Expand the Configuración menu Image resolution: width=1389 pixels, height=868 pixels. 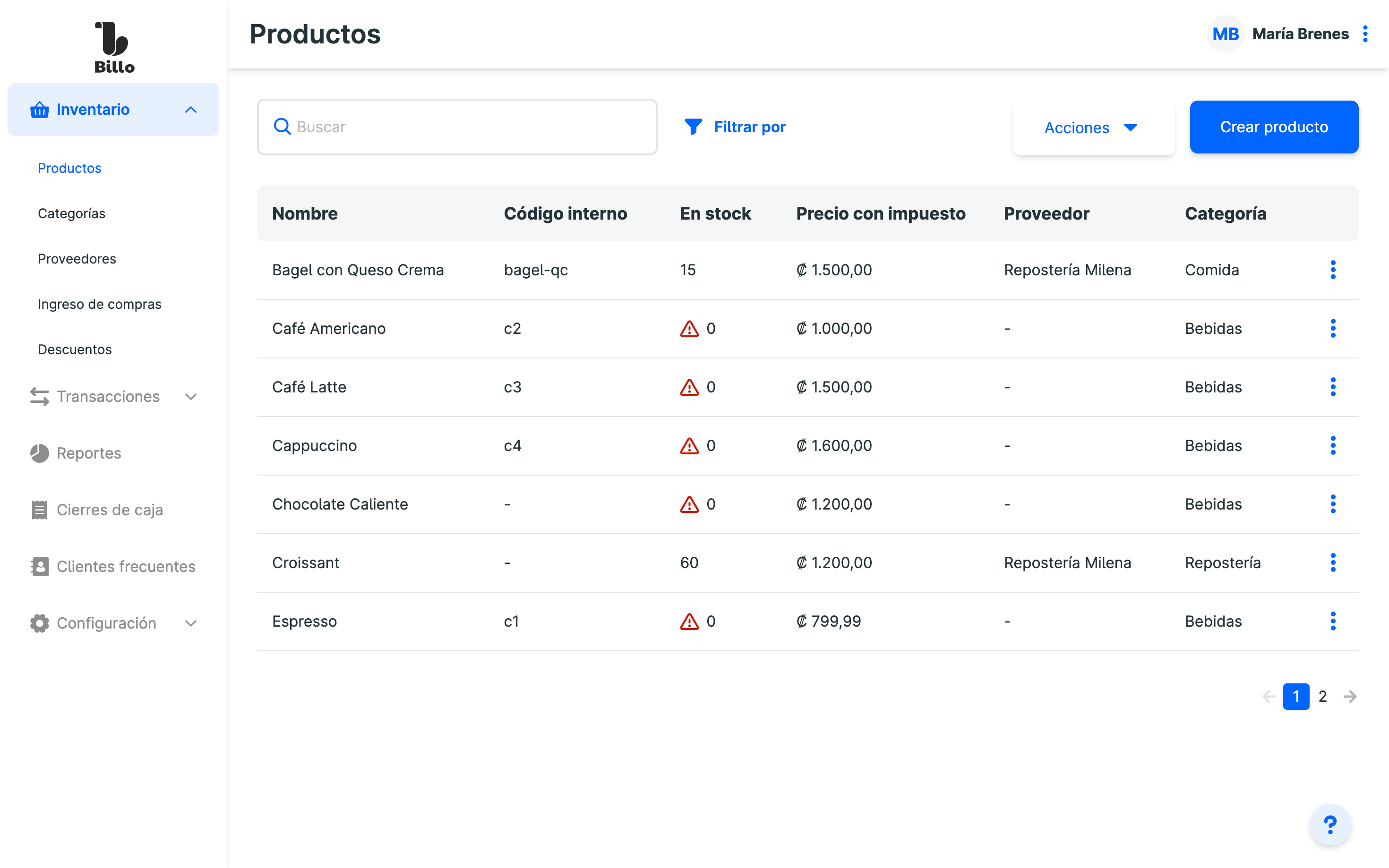(x=191, y=623)
